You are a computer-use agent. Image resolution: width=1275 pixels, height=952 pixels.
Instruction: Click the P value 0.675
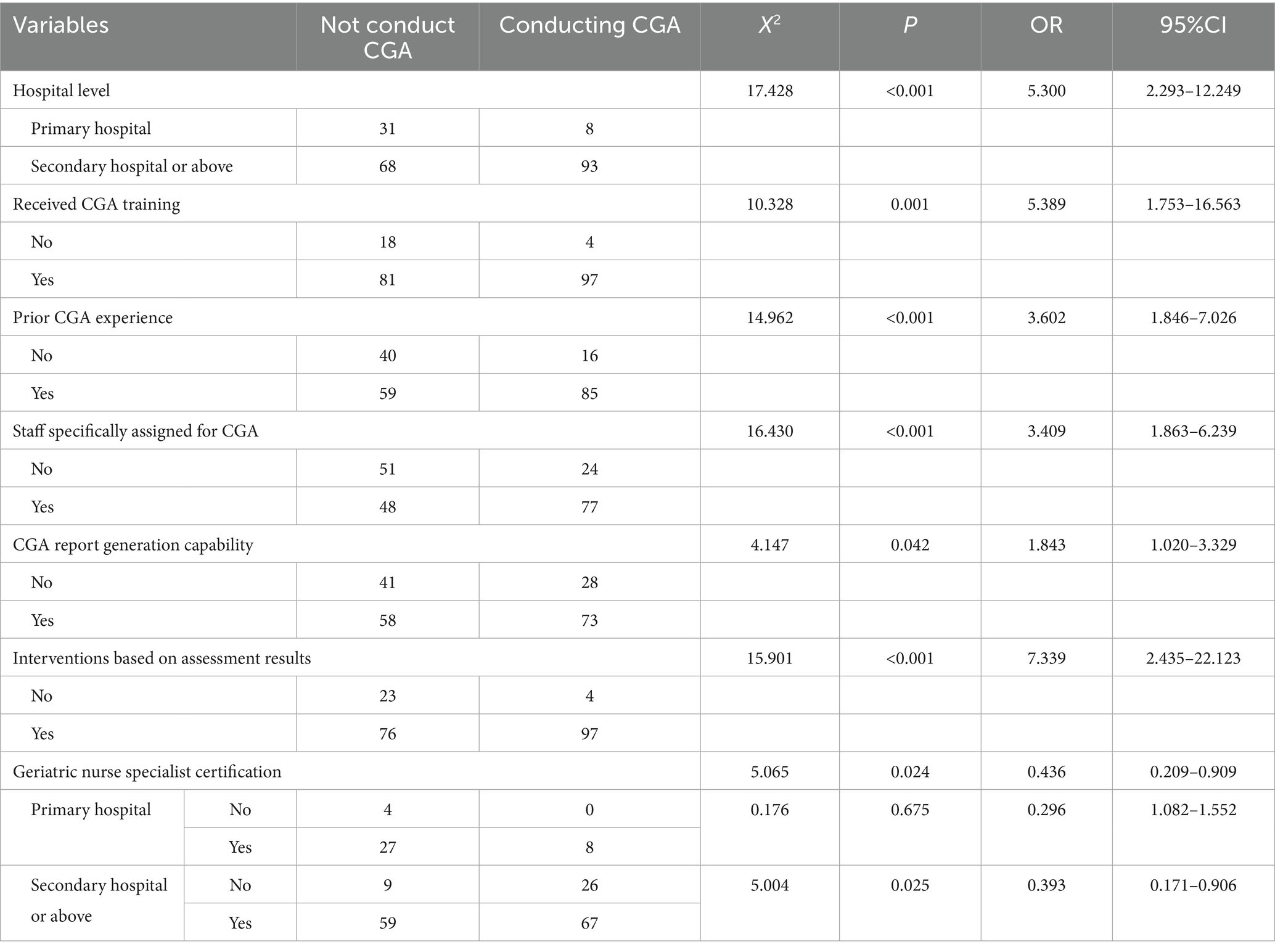pos(909,809)
